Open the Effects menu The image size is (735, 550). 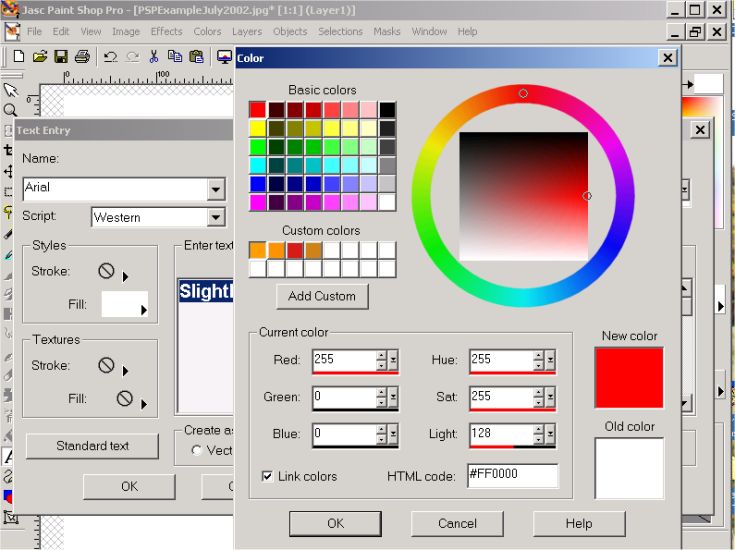[x=166, y=32]
